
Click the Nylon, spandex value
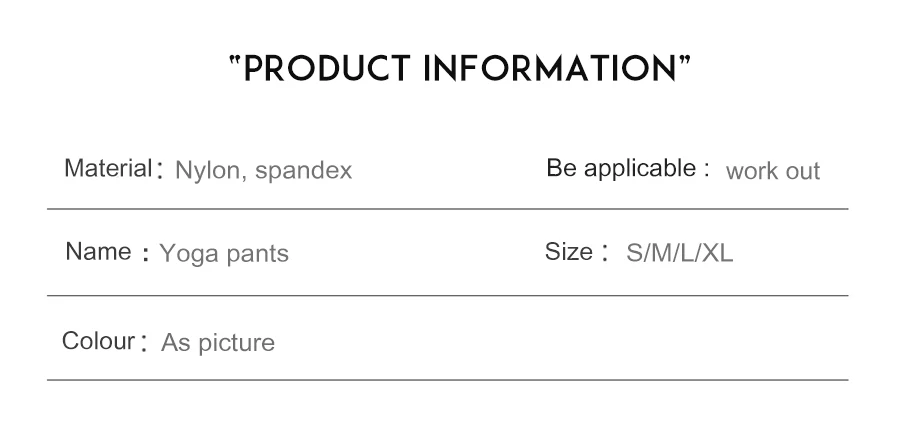pos(263,171)
